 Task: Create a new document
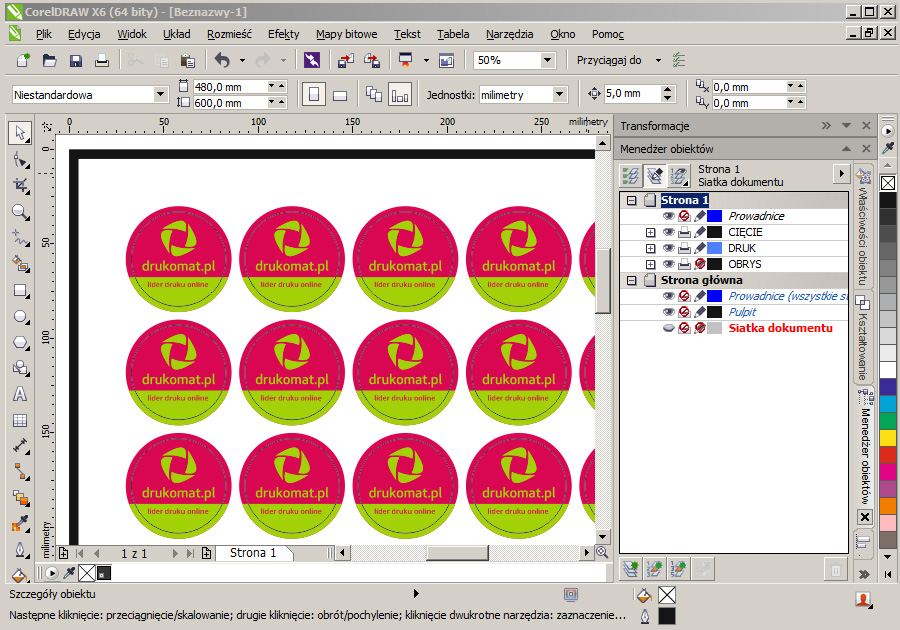click(24, 60)
